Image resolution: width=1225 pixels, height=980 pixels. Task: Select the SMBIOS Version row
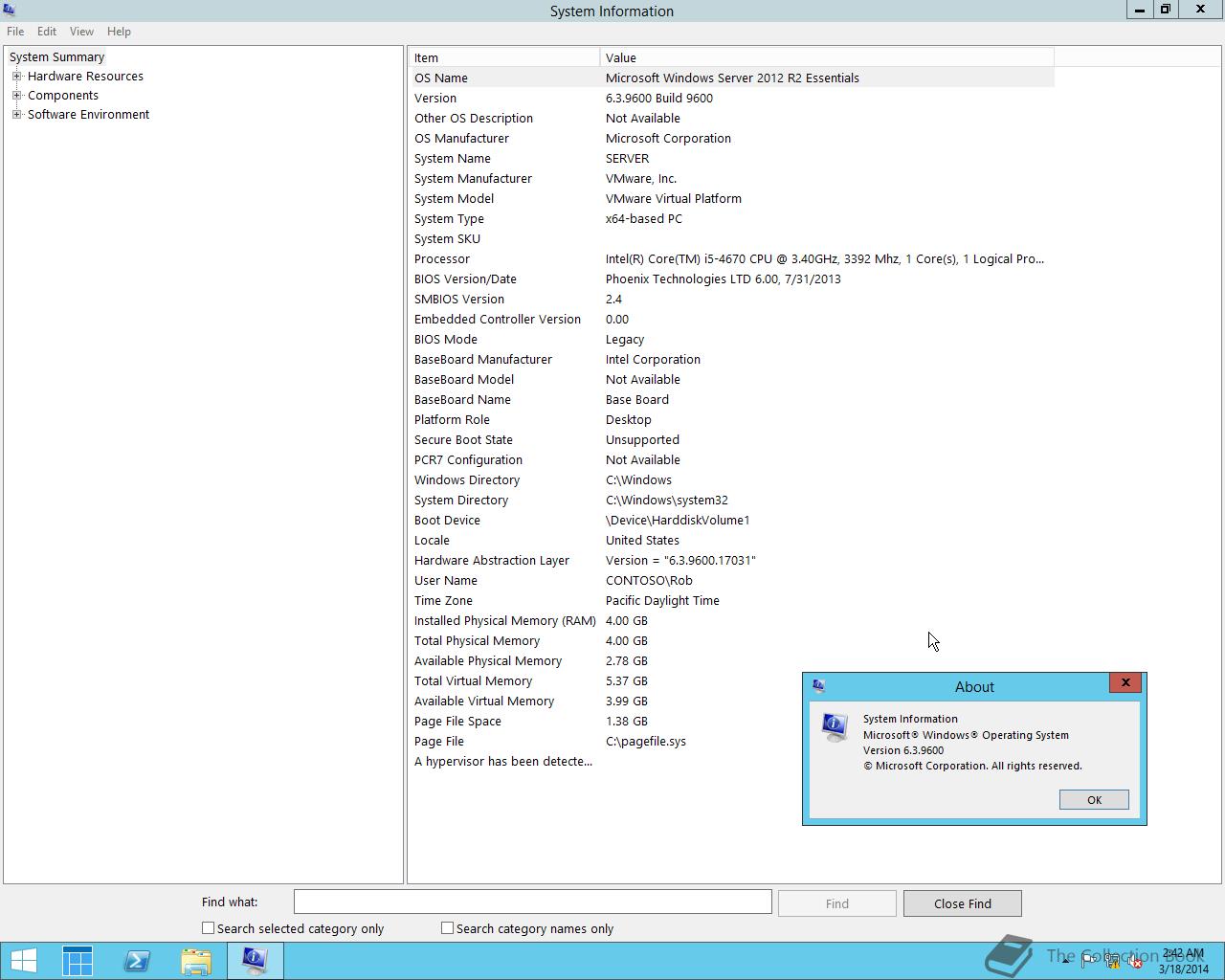coord(732,299)
